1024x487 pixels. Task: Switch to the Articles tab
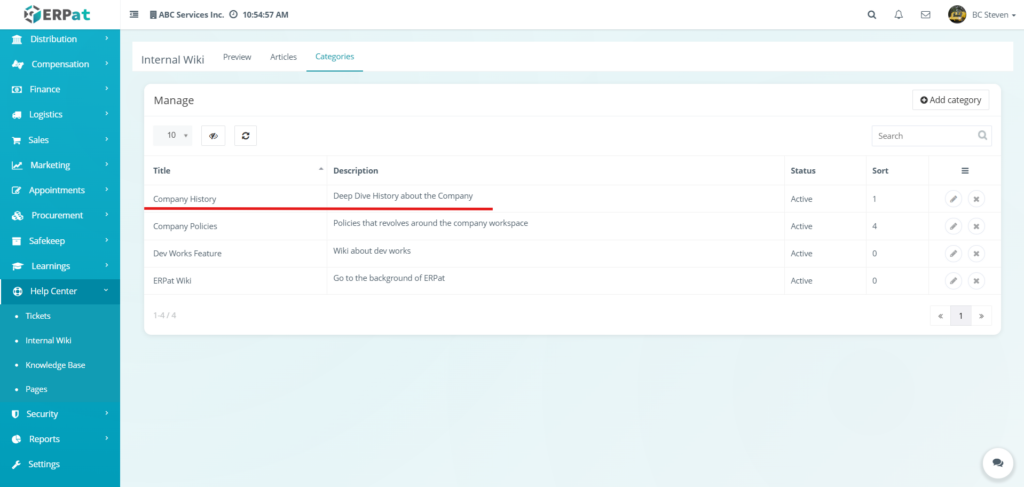283,57
